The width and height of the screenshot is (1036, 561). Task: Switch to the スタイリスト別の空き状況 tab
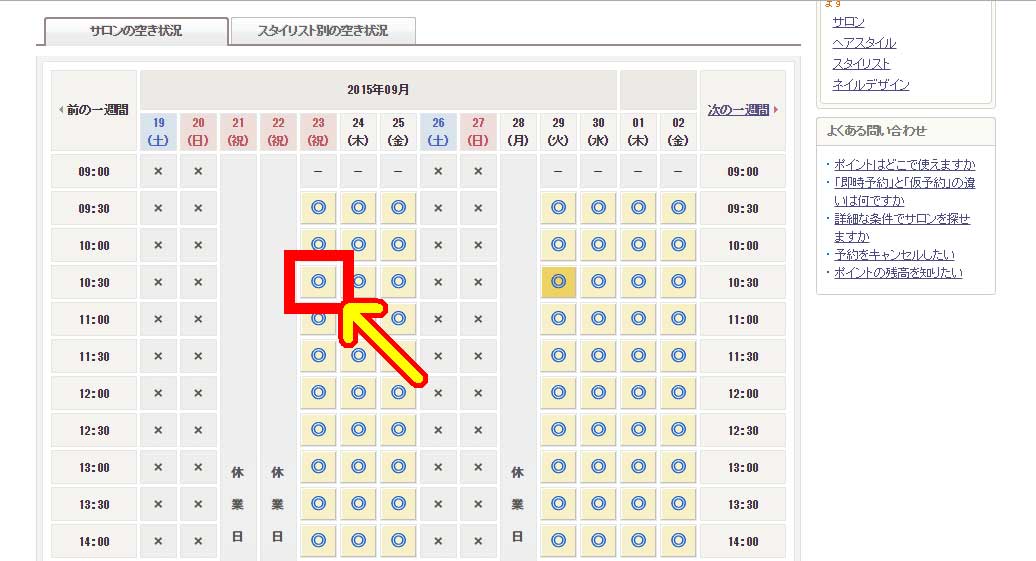tap(322, 31)
